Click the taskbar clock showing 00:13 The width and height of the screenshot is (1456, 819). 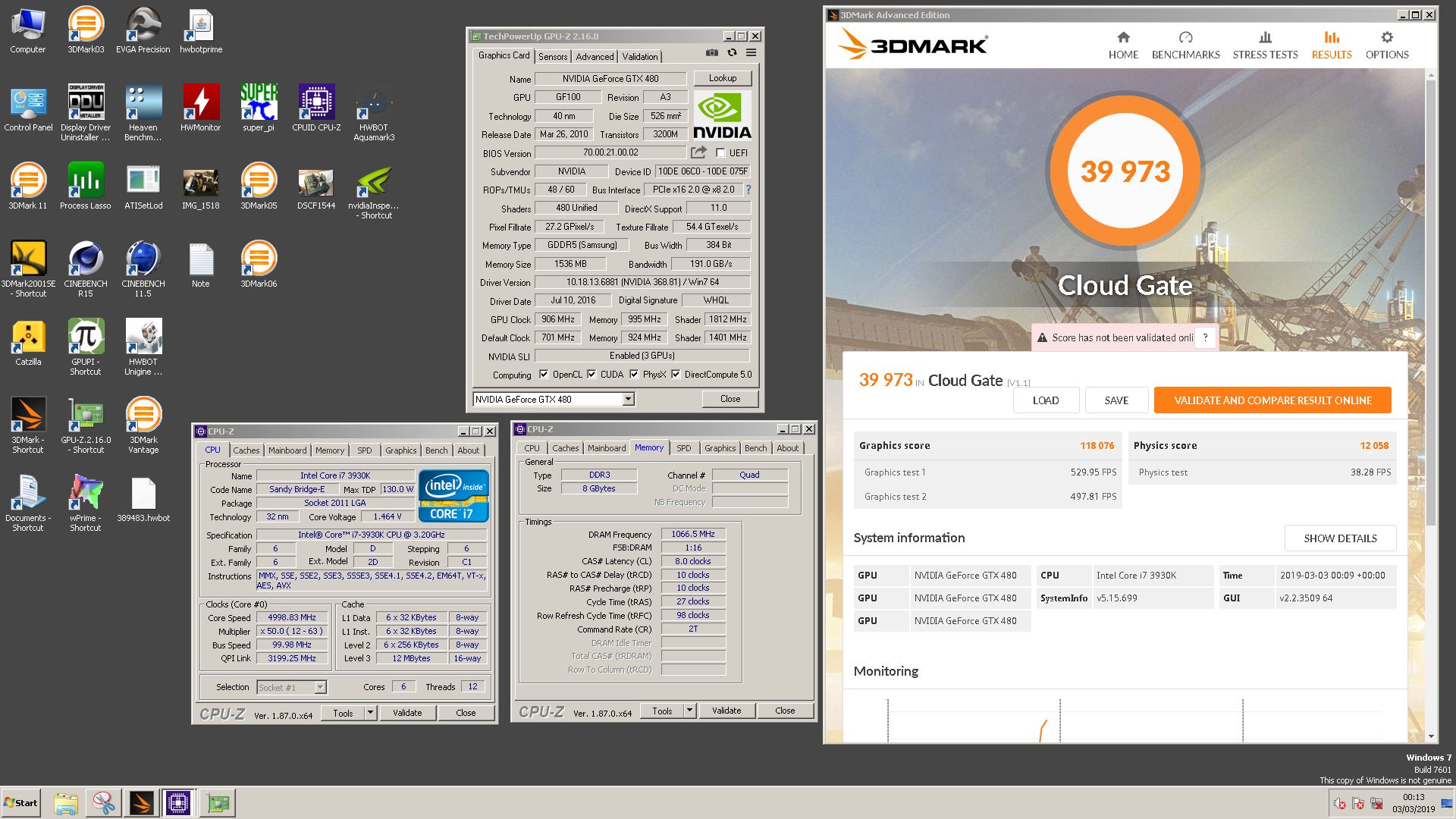1413,803
